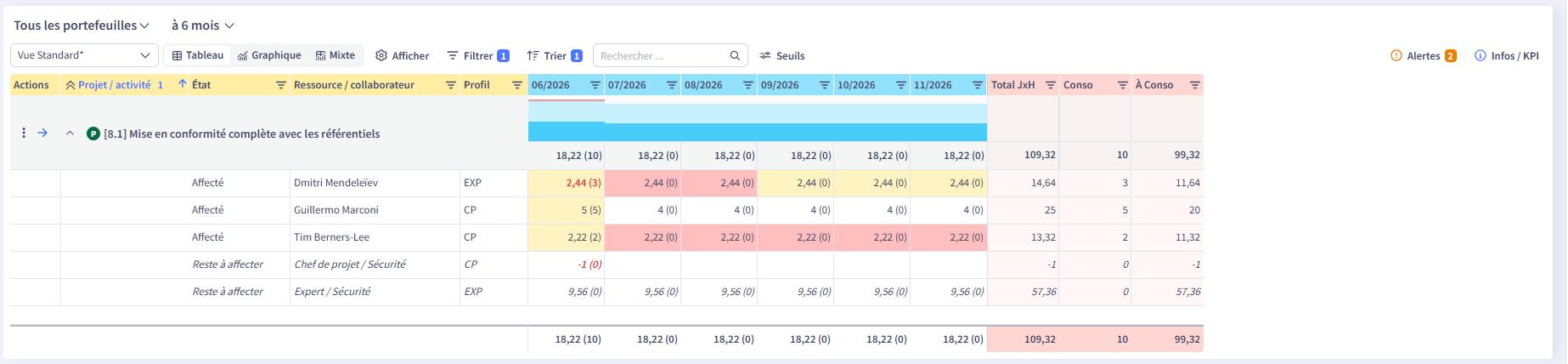Click the filter icon in the Profil column header
This screenshot has width=1568, height=364.
click(516, 85)
